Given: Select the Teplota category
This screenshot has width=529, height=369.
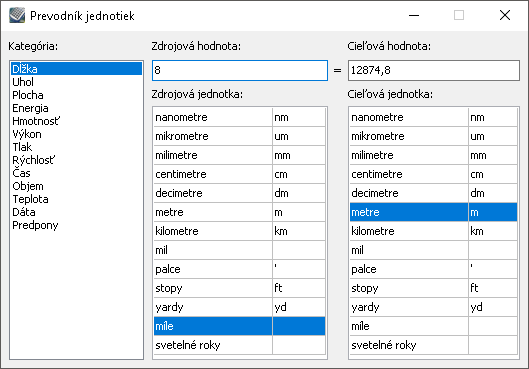Looking at the screenshot, I should [x=76, y=199].
